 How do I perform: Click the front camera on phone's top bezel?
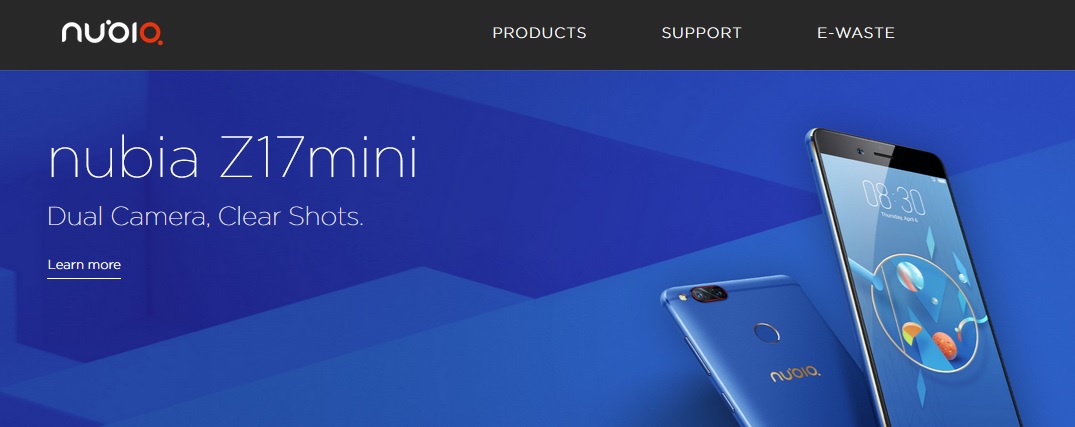pos(859,150)
